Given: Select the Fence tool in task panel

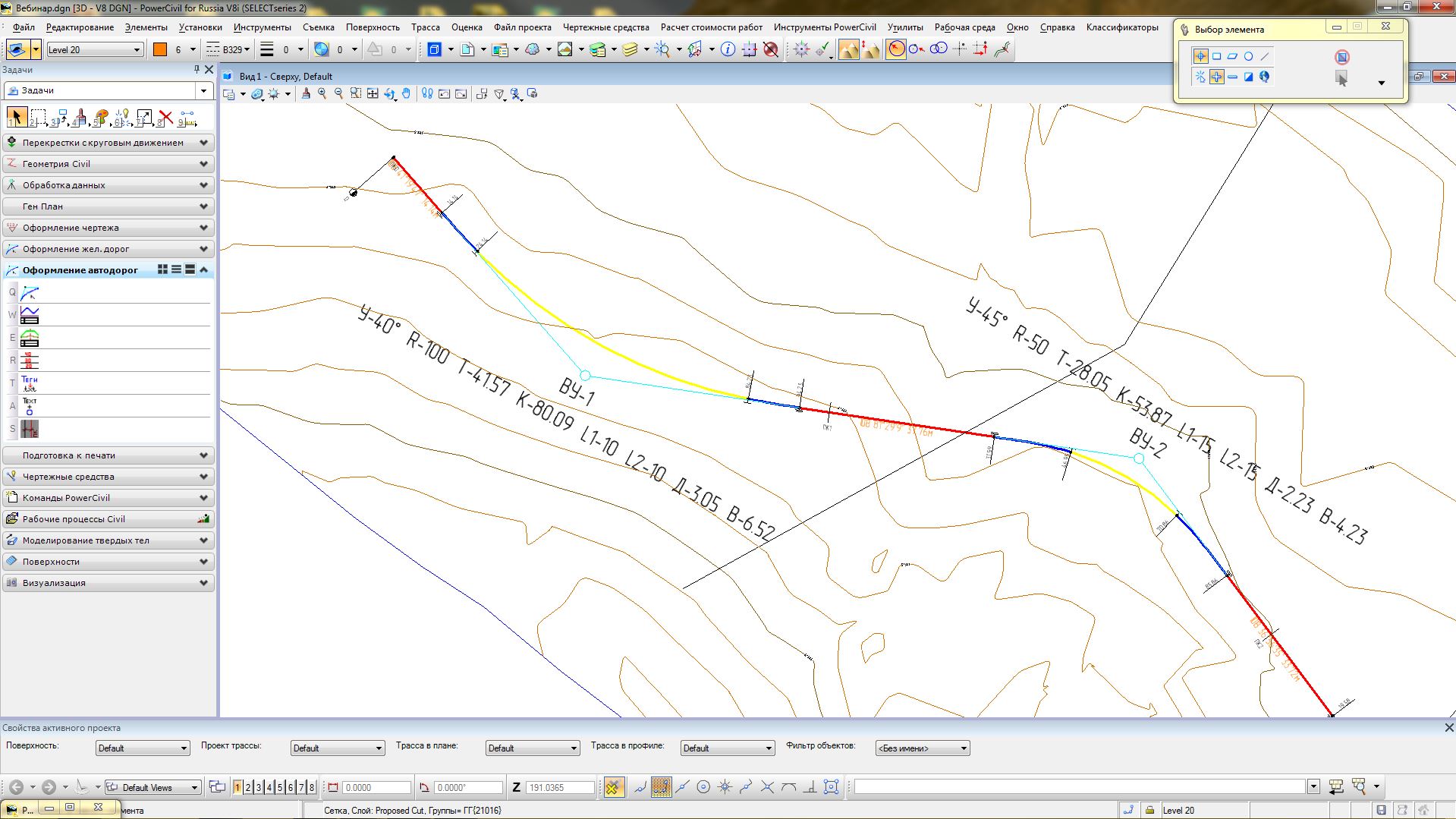Looking at the screenshot, I should point(37,118).
